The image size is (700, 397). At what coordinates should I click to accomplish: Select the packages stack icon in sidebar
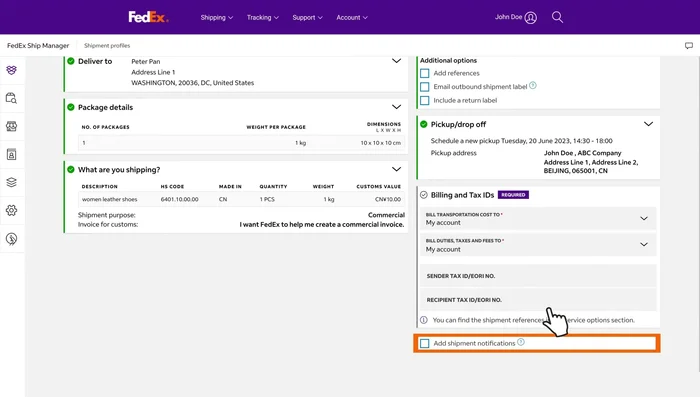(x=12, y=70)
